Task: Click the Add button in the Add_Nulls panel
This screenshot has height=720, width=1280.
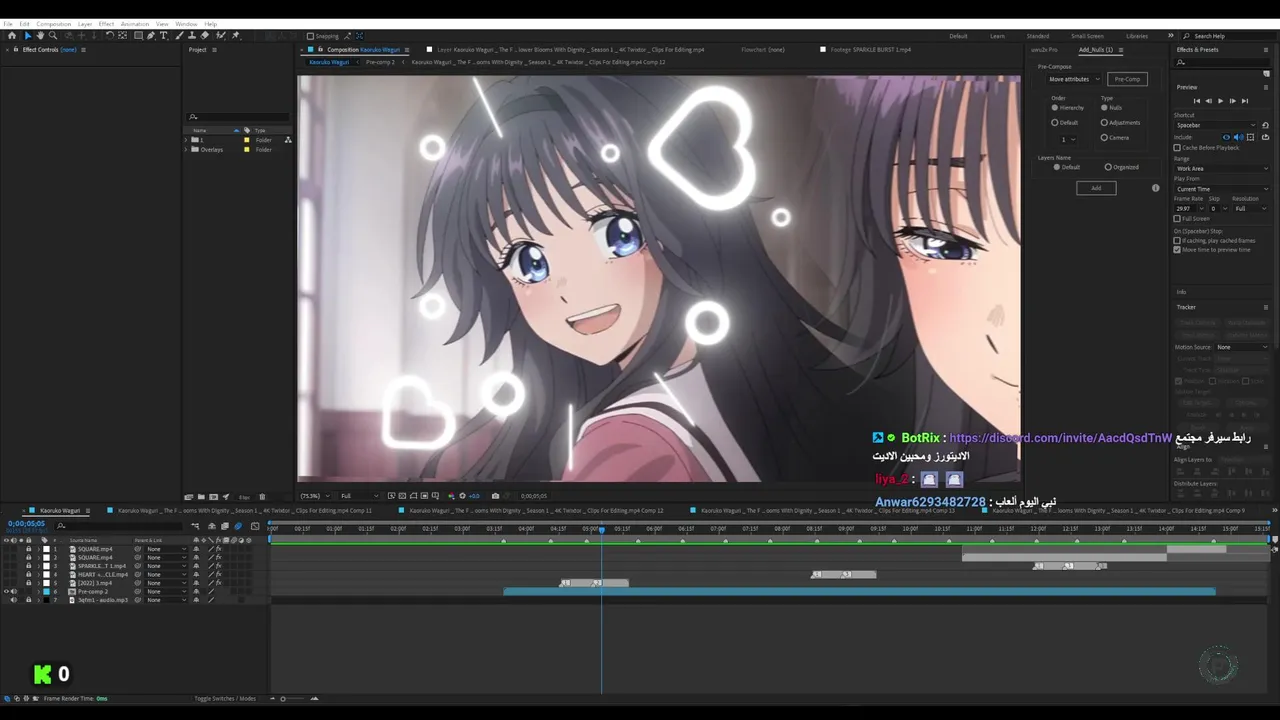Action: pos(1096,188)
